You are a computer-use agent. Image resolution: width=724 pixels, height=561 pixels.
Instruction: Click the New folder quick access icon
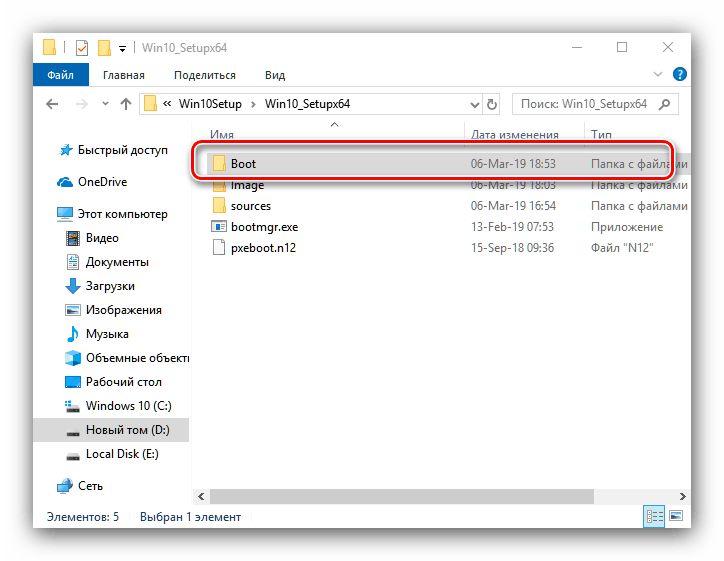click(104, 48)
